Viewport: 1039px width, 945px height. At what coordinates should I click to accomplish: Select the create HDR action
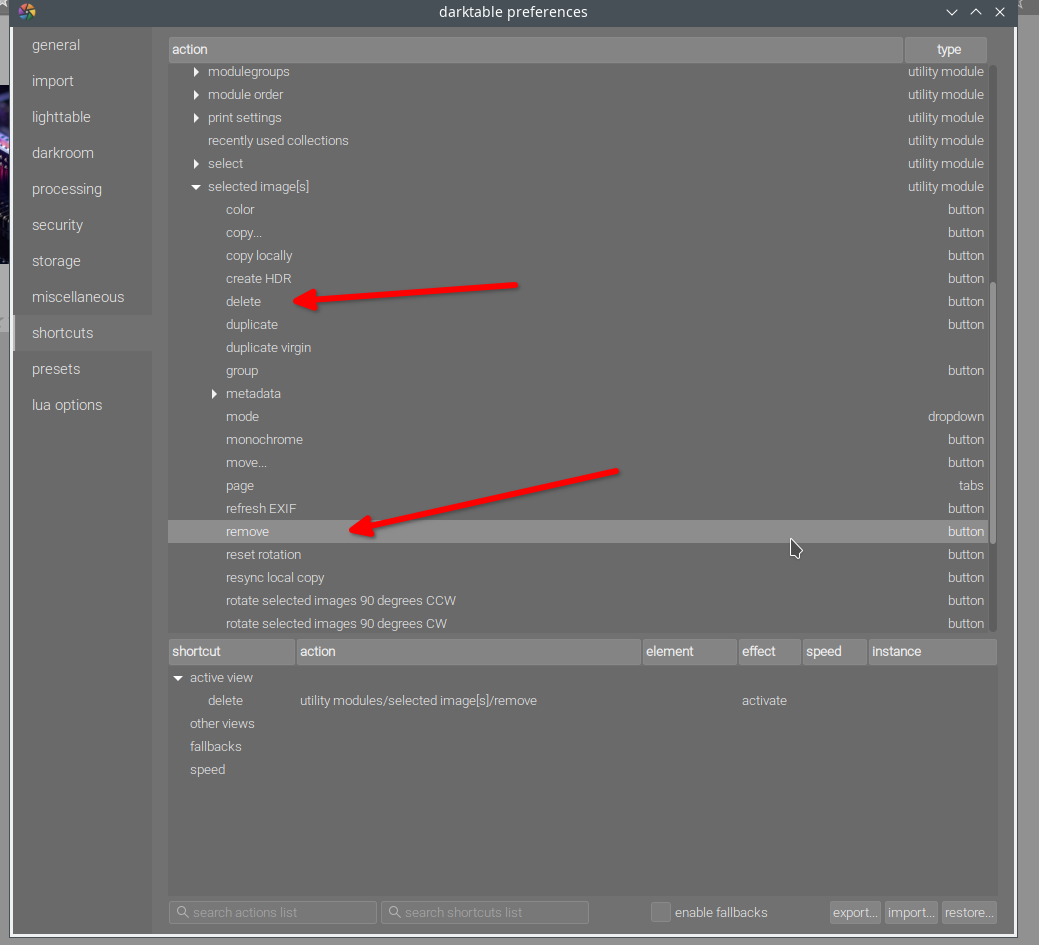point(258,278)
